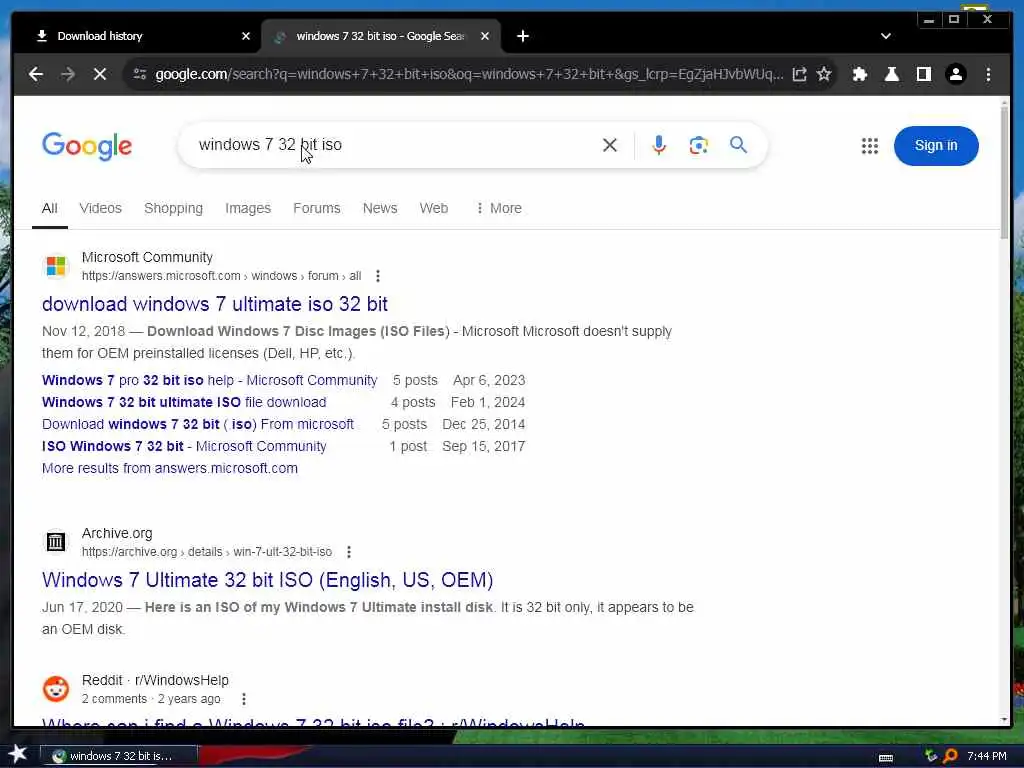Open 'Download windows 7 32 bit (iso) From microsoft'
Screen dimensions: 1024x768
point(198,424)
